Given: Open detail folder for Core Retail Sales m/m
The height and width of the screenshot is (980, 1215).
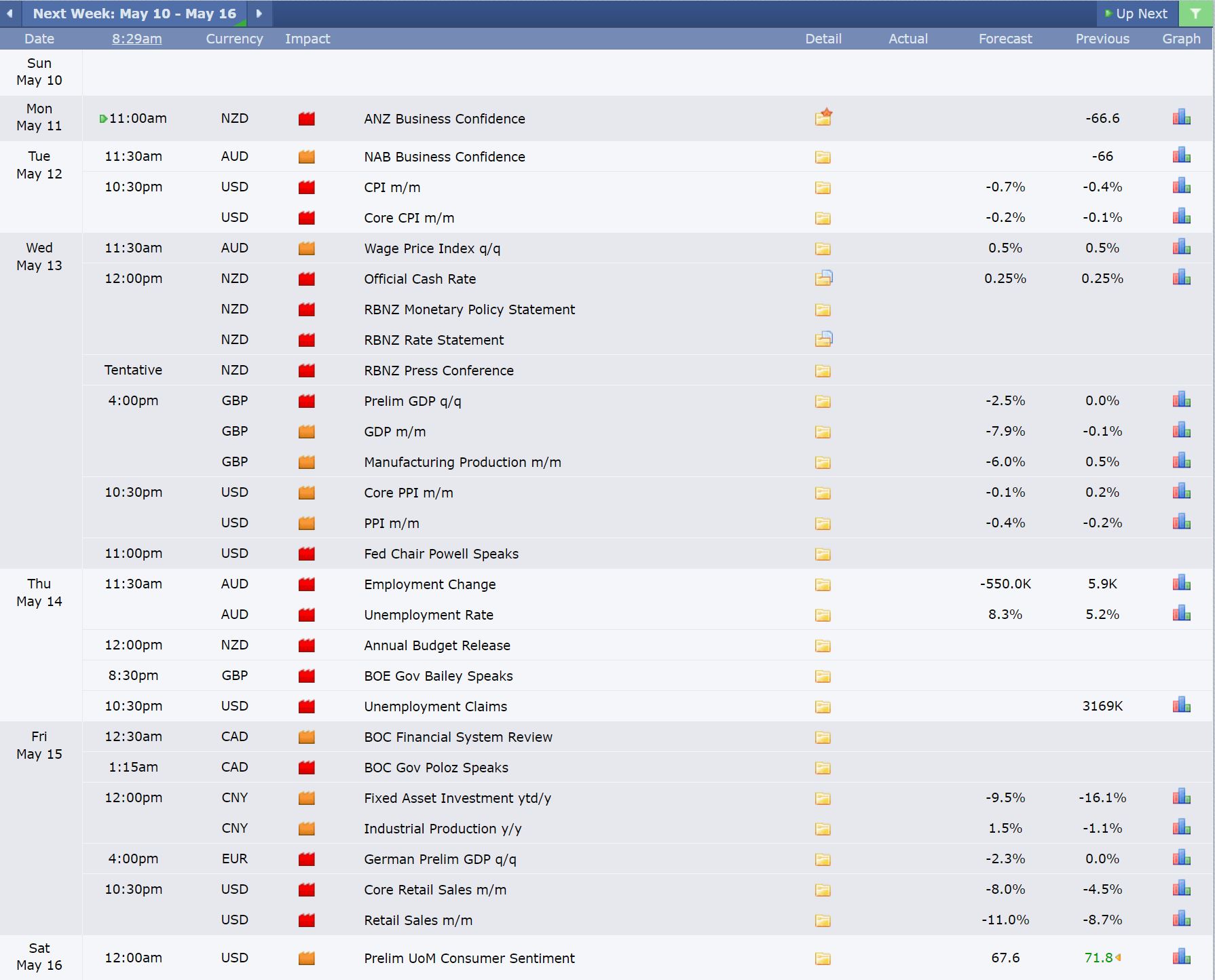Looking at the screenshot, I should point(823,890).
